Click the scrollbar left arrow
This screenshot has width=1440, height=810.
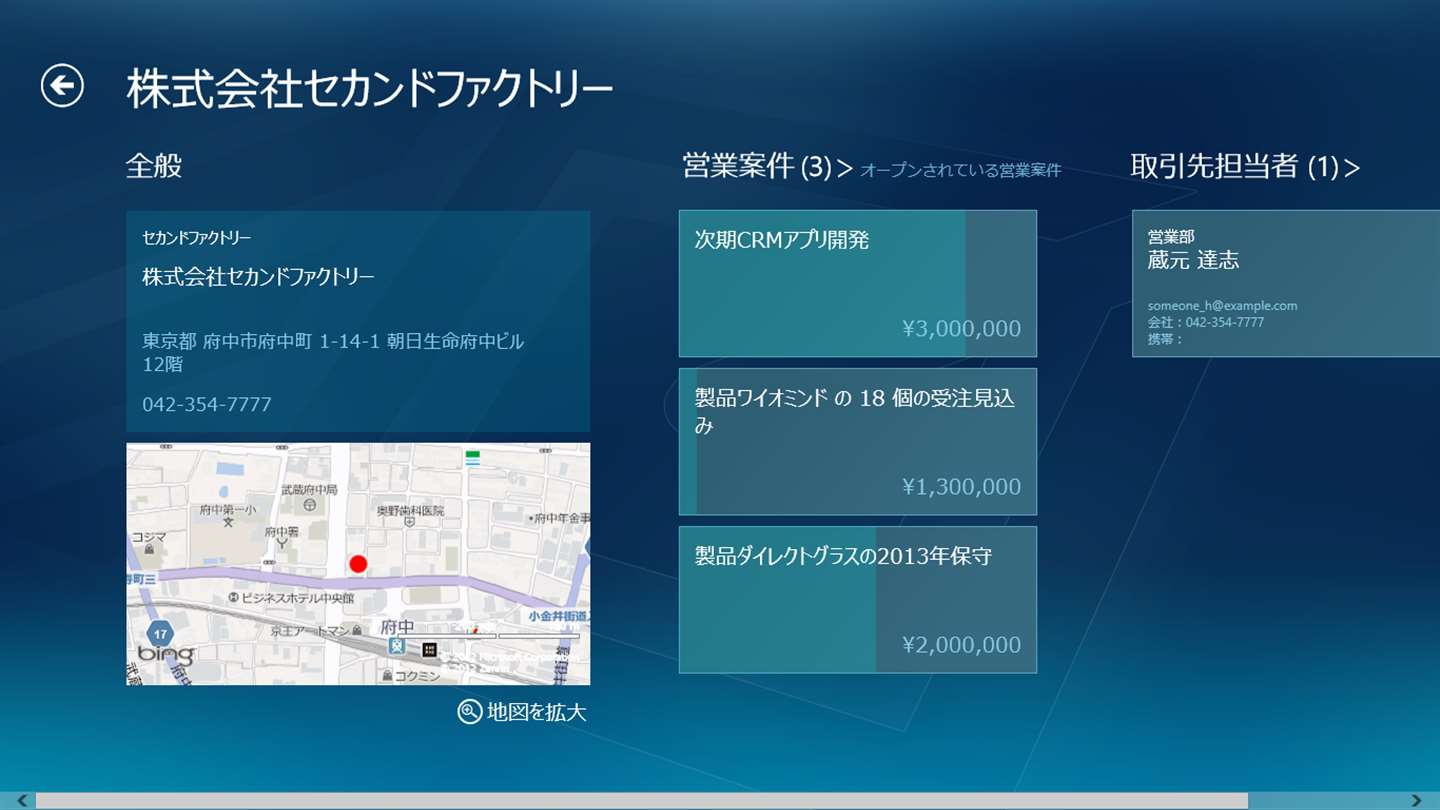(x=21, y=800)
